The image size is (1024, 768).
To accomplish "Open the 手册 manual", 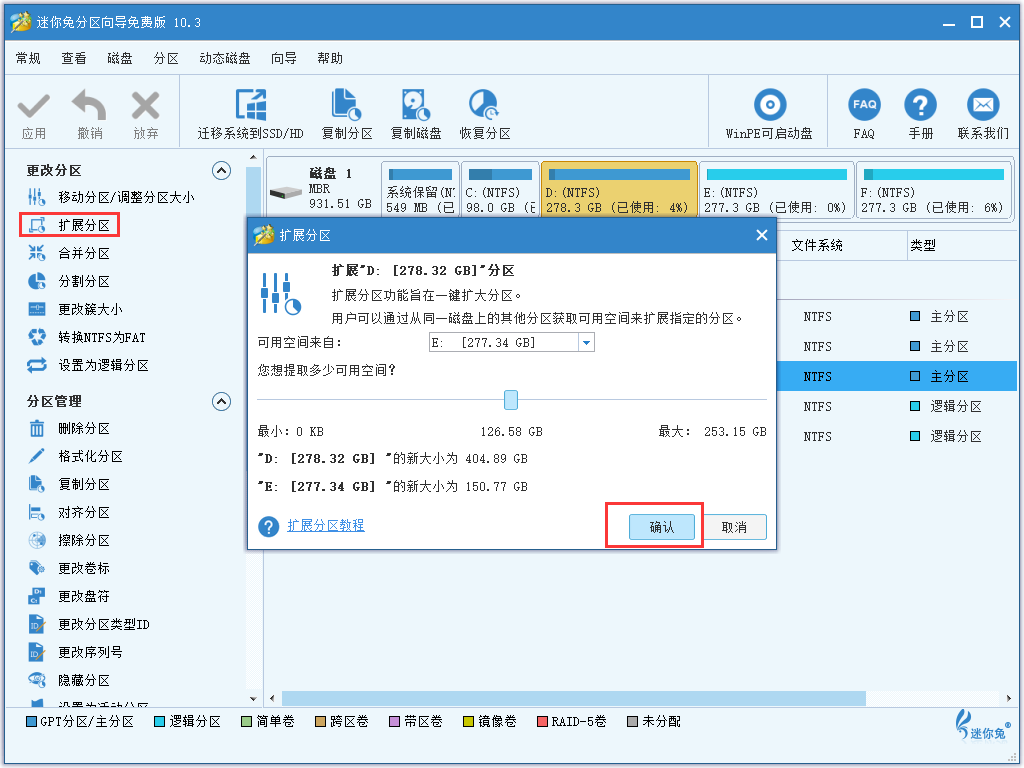I will click(x=920, y=114).
